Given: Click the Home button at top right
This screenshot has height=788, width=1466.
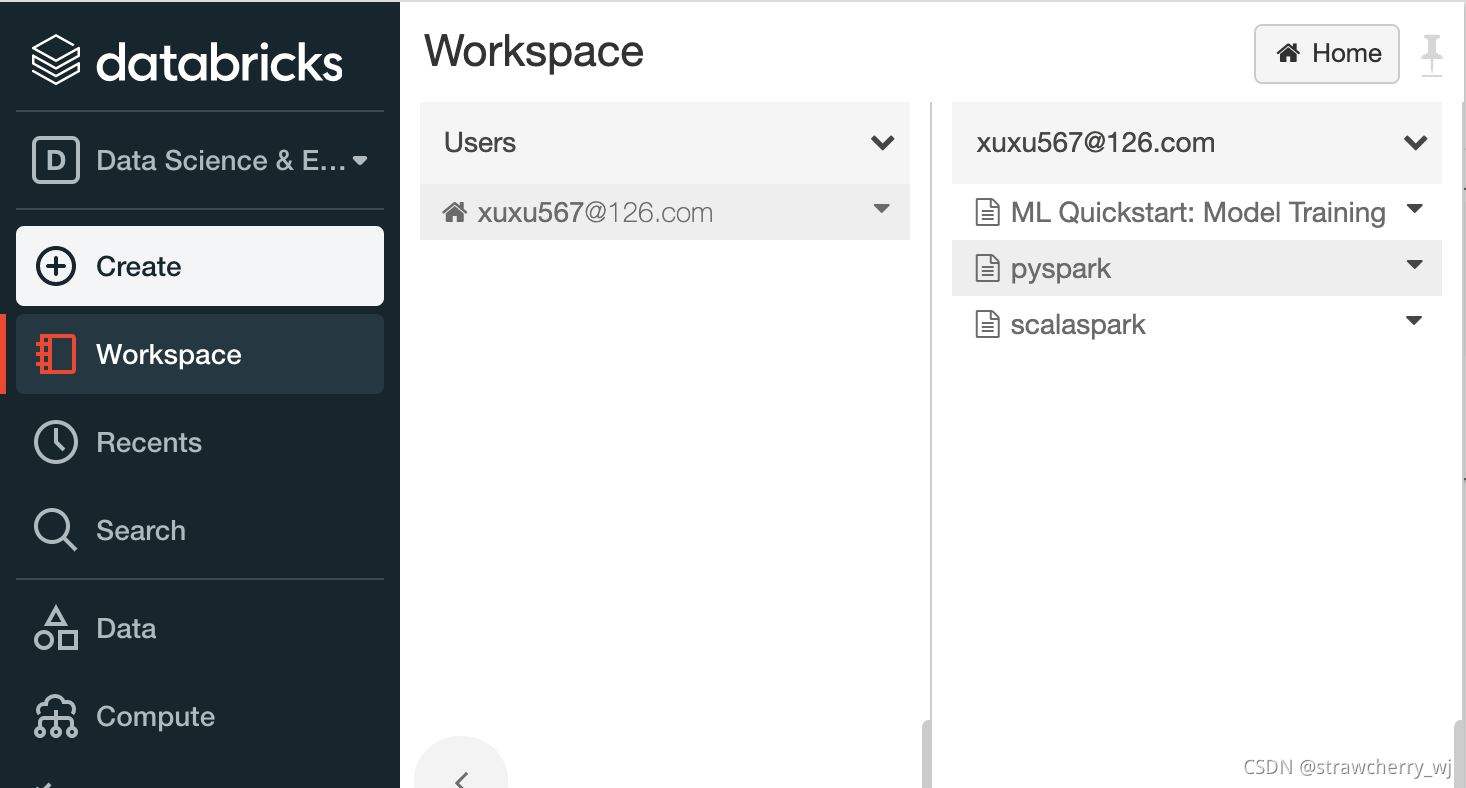Looking at the screenshot, I should (1326, 54).
